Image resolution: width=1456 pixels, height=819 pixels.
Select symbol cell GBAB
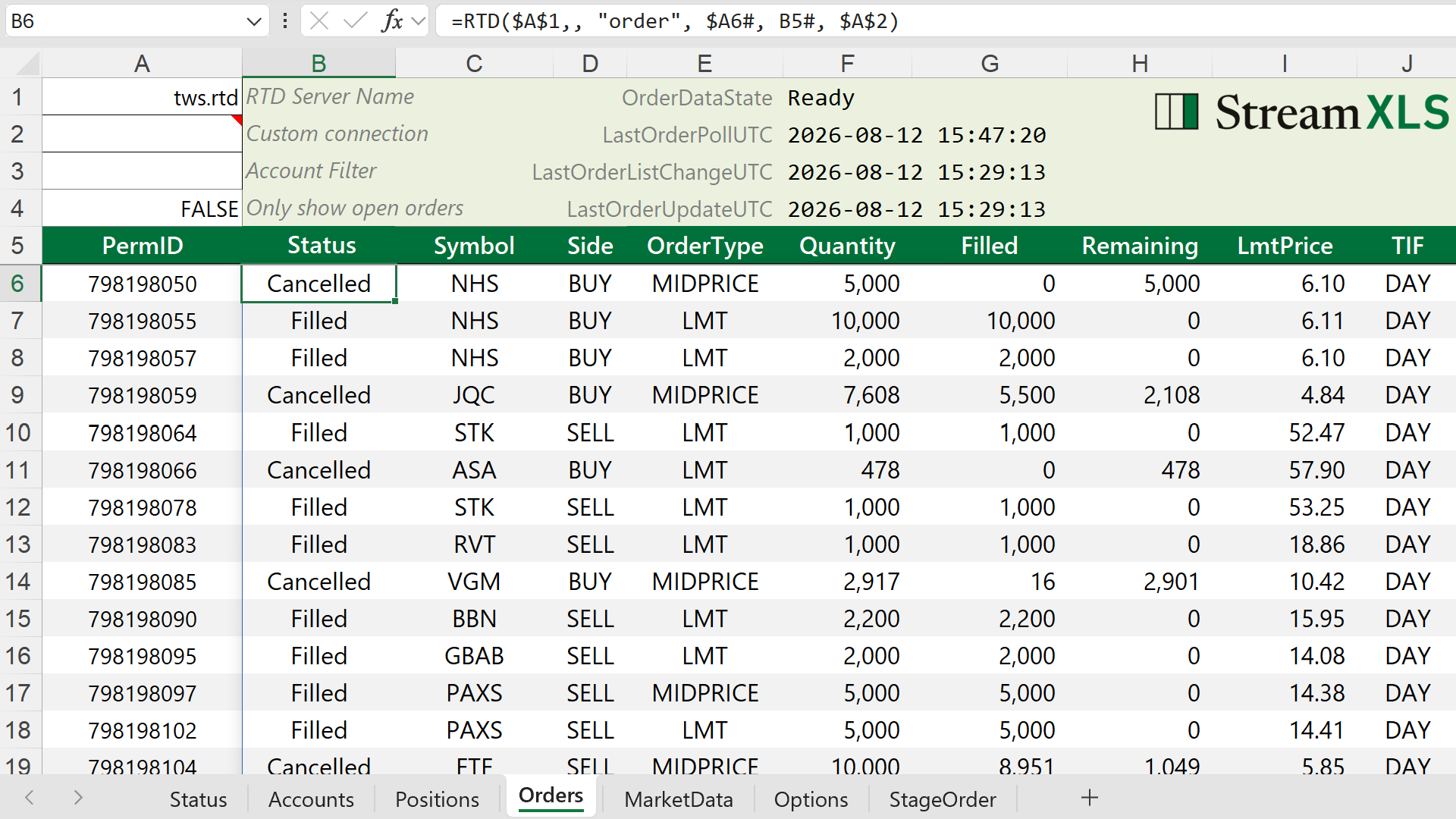coord(474,656)
